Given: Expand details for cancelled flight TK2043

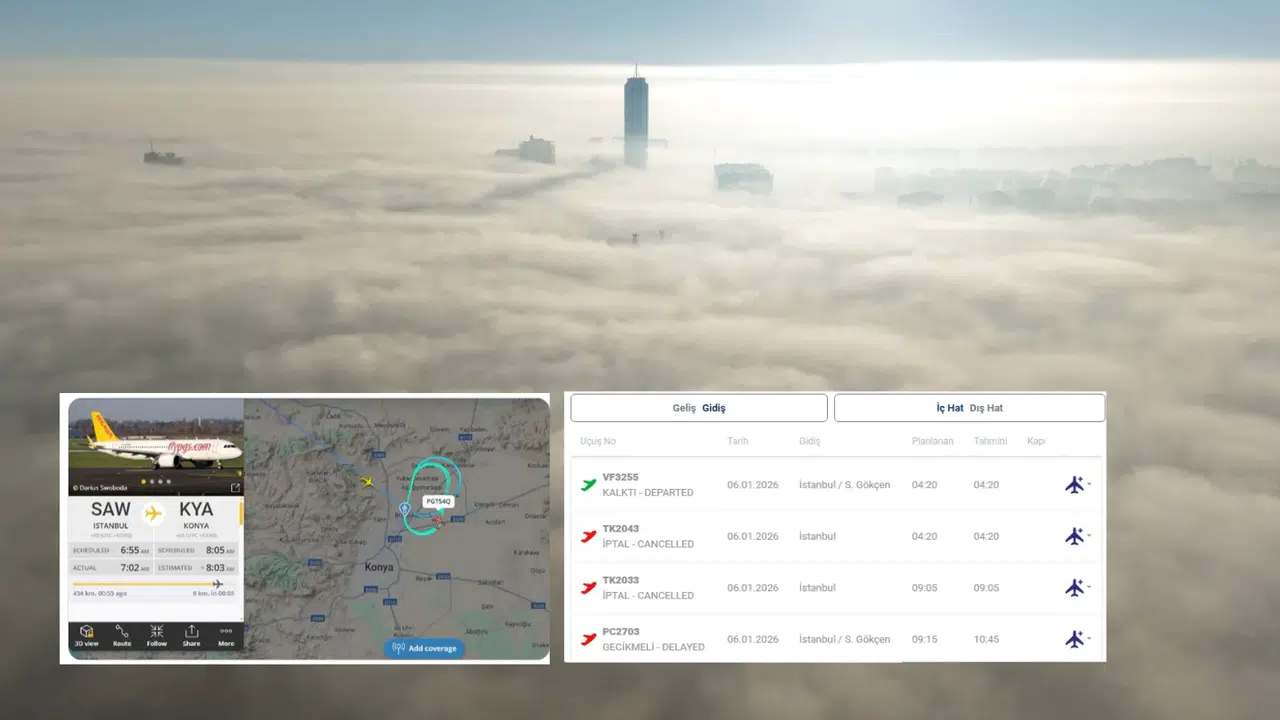Looking at the screenshot, I should click(1077, 536).
